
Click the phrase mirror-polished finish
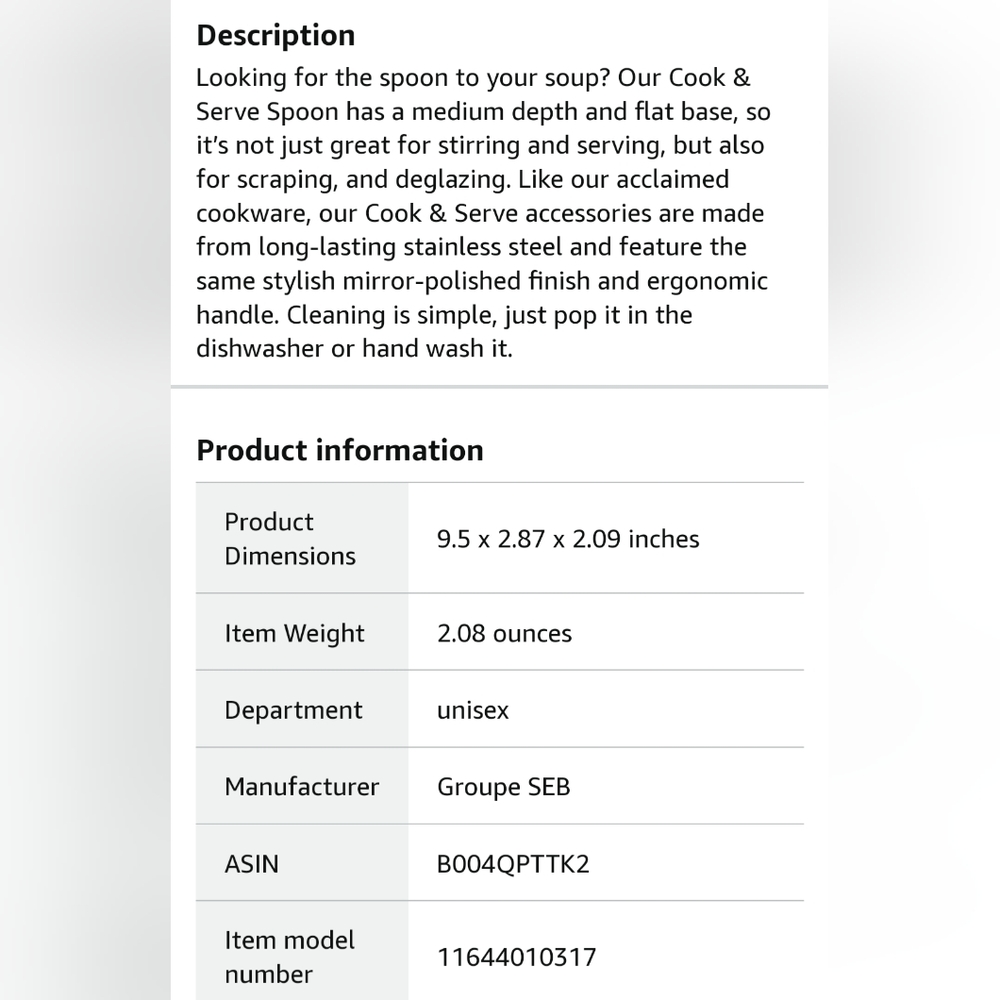tap(466, 281)
